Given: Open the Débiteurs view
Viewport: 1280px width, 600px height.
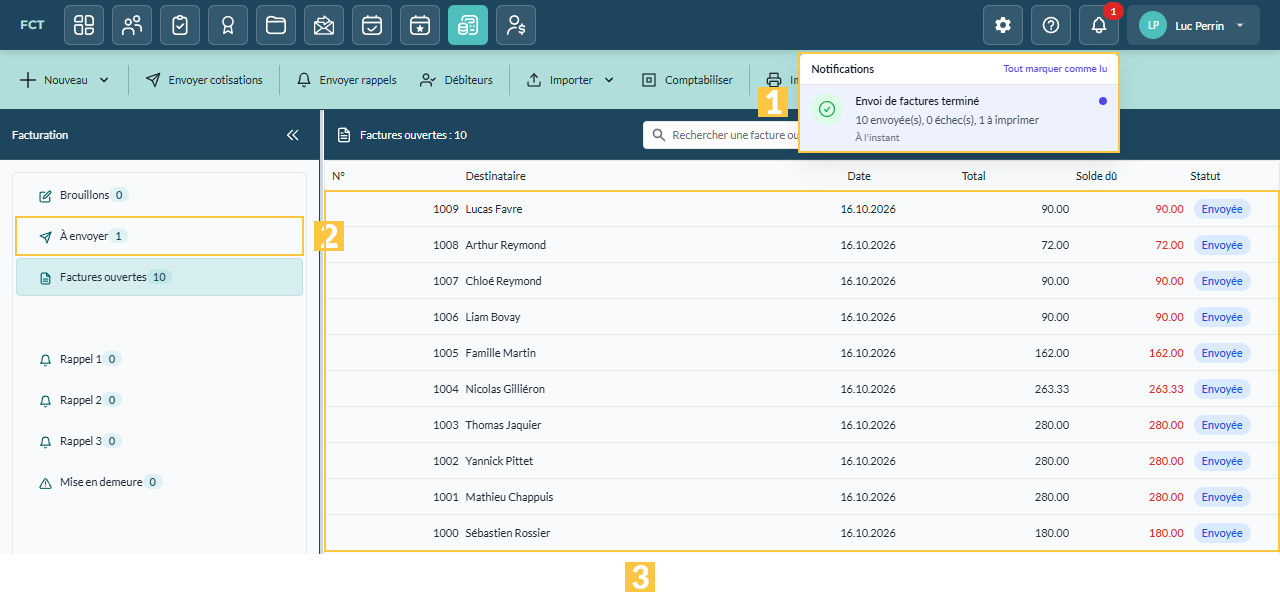Looking at the screenshot, I should coord(456,80).
